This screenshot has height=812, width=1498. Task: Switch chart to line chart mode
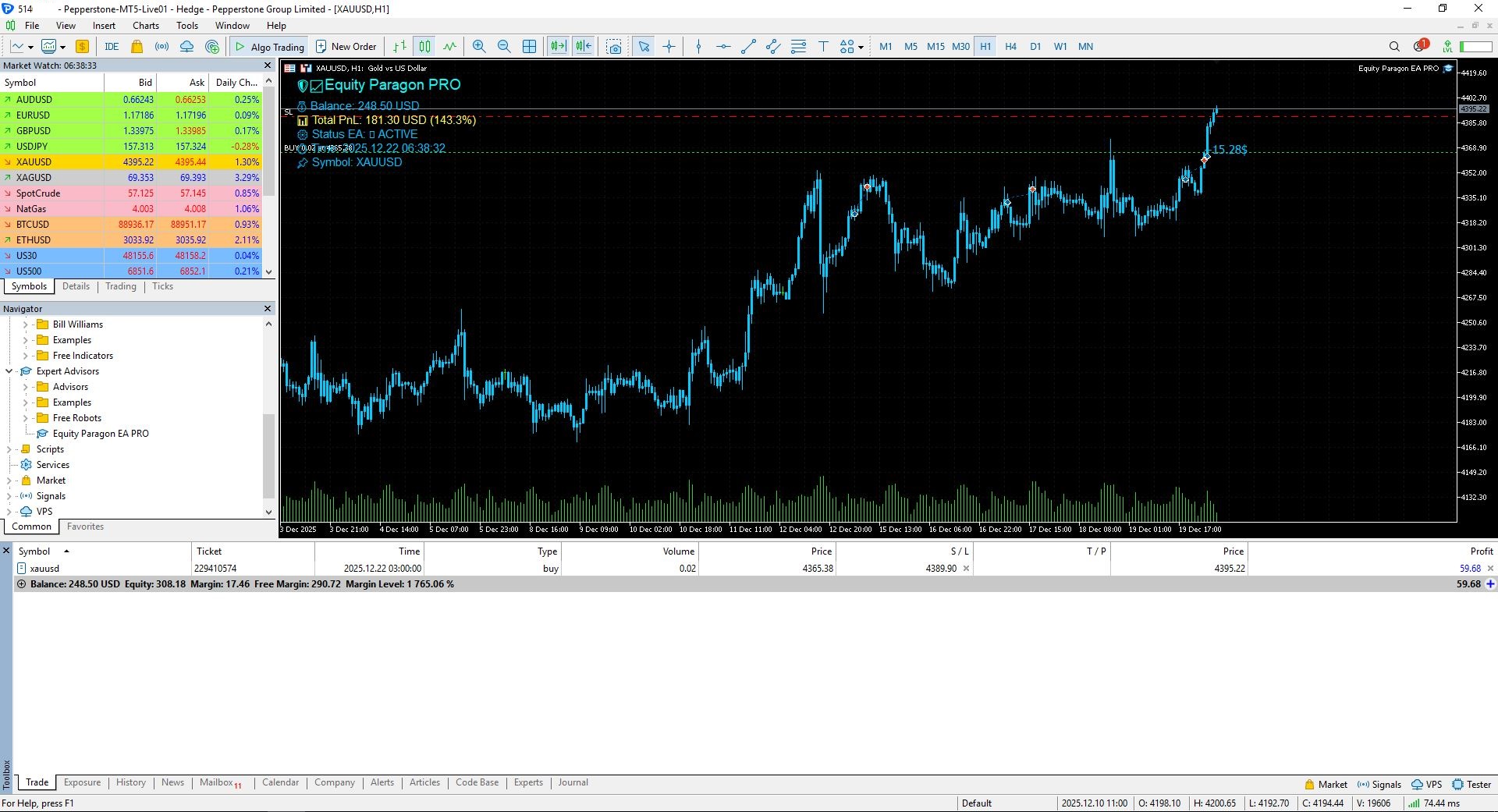pos(449,47)
